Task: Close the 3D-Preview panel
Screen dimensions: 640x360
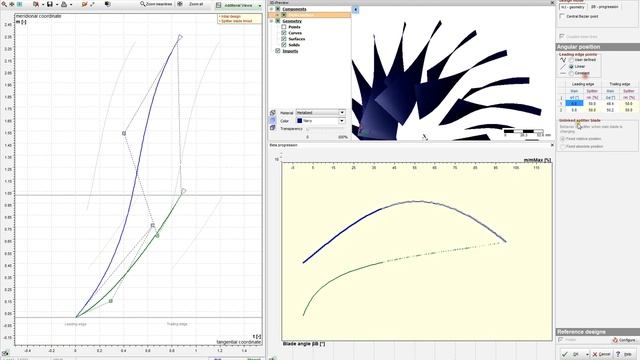Action: pyautogui.click(x=552, y=3)
